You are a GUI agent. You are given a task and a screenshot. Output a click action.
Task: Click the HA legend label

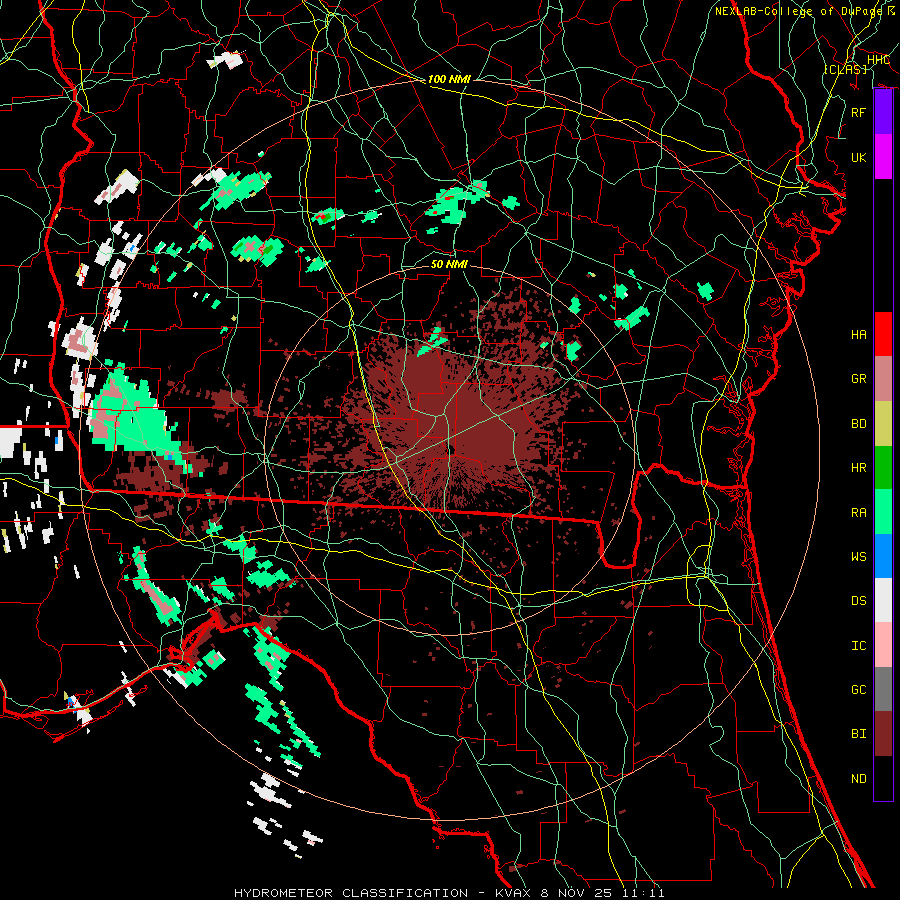858,334
